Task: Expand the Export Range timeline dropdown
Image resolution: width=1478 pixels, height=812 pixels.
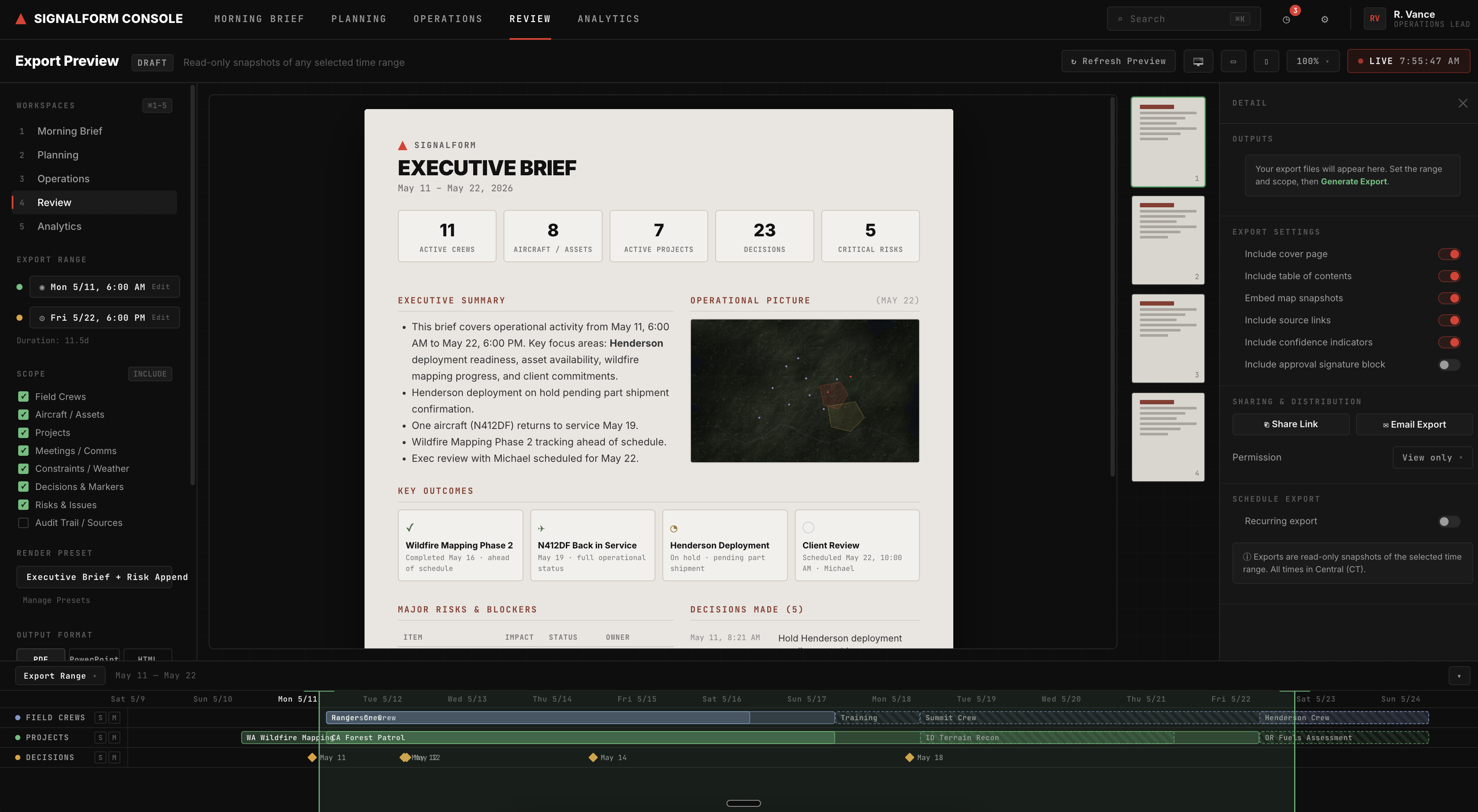Action: 60,676
